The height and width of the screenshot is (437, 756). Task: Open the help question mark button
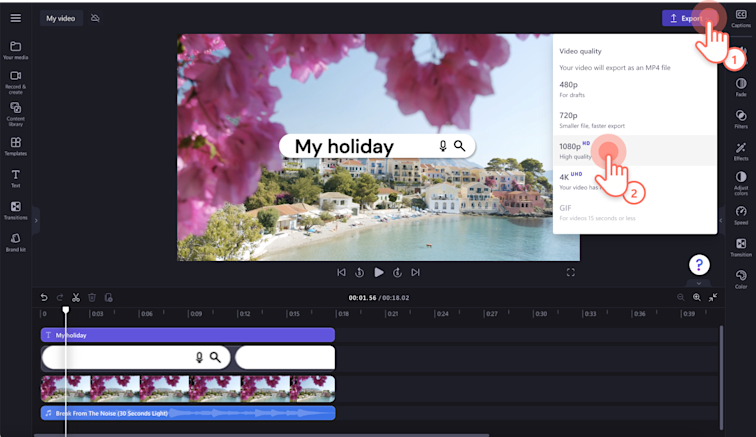coord(699,264)
